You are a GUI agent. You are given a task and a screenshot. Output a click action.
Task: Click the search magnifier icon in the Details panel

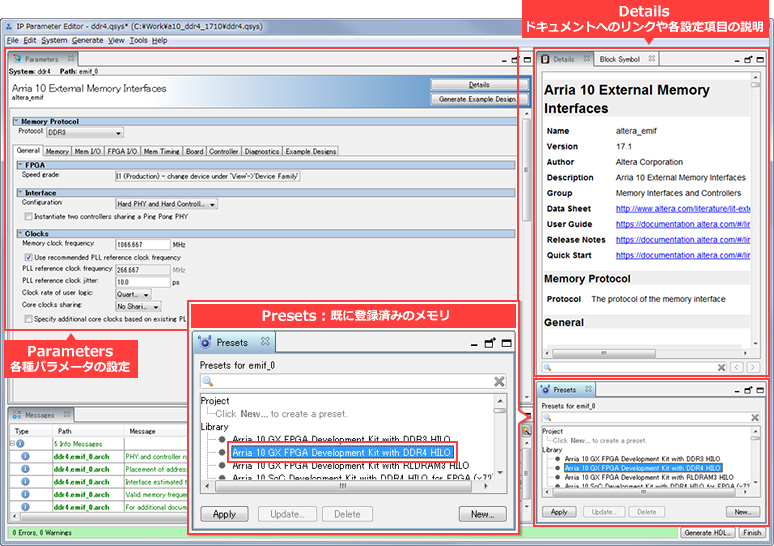[548, 367]
